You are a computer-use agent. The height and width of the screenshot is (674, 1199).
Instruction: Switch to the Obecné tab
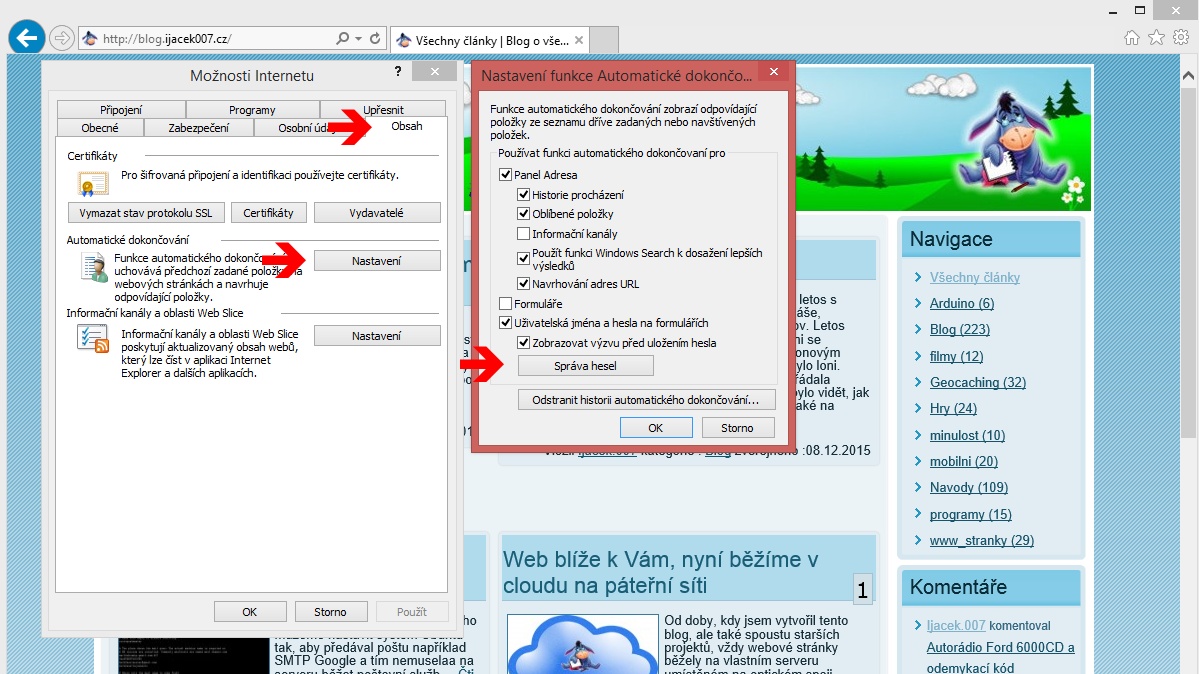(x=100, y=128)
